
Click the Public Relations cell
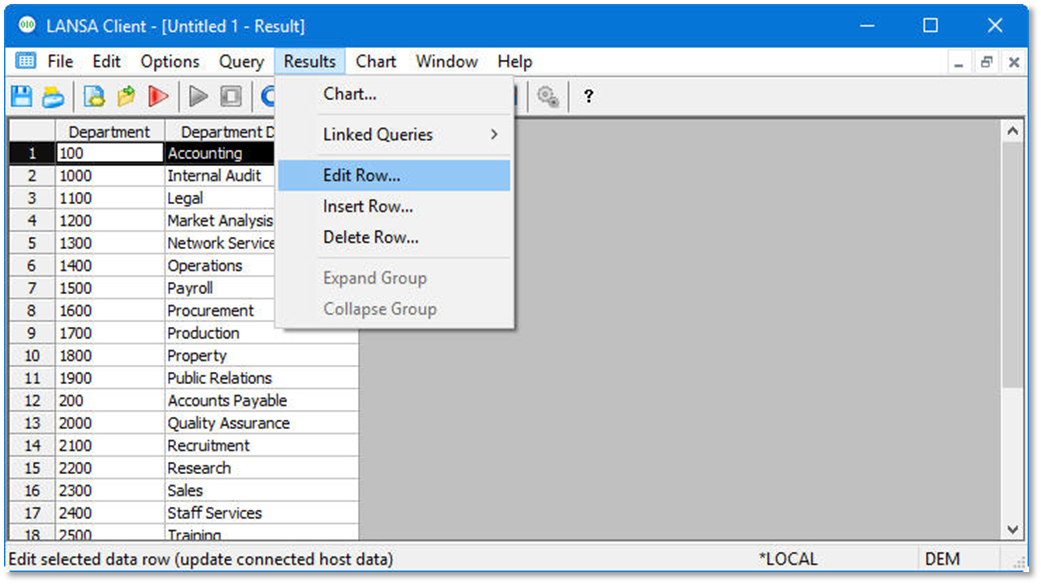coord(262,378)
